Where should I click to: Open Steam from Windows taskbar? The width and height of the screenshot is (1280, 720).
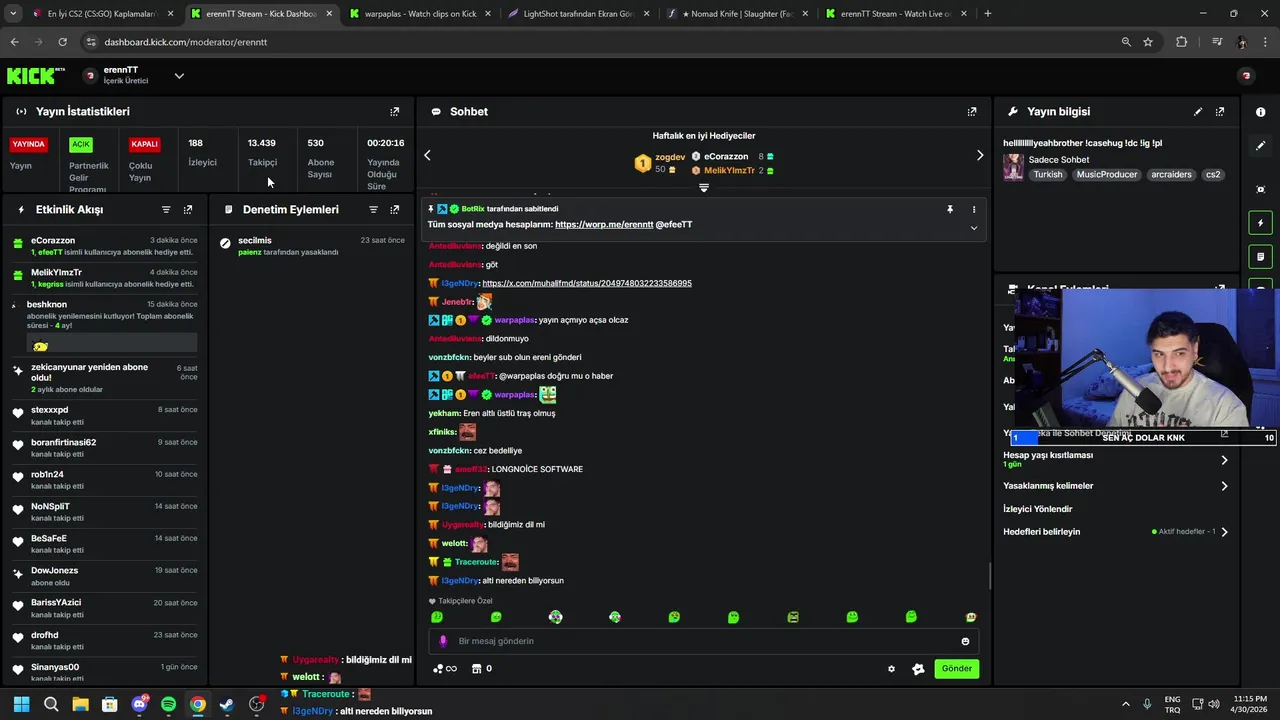click(x=227, y=705)
